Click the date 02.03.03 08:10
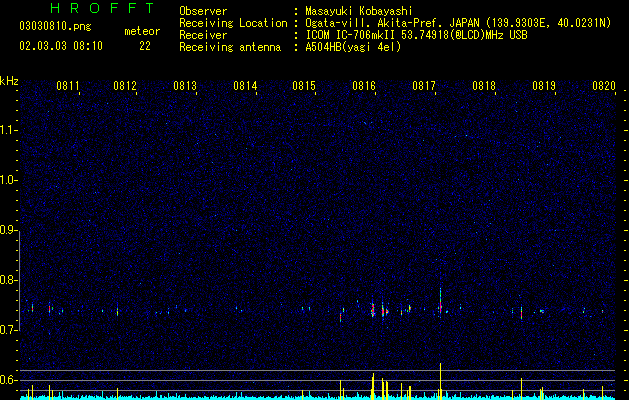Image resolution: width=629 pixels, height=400 pixels. click(61, 46)
